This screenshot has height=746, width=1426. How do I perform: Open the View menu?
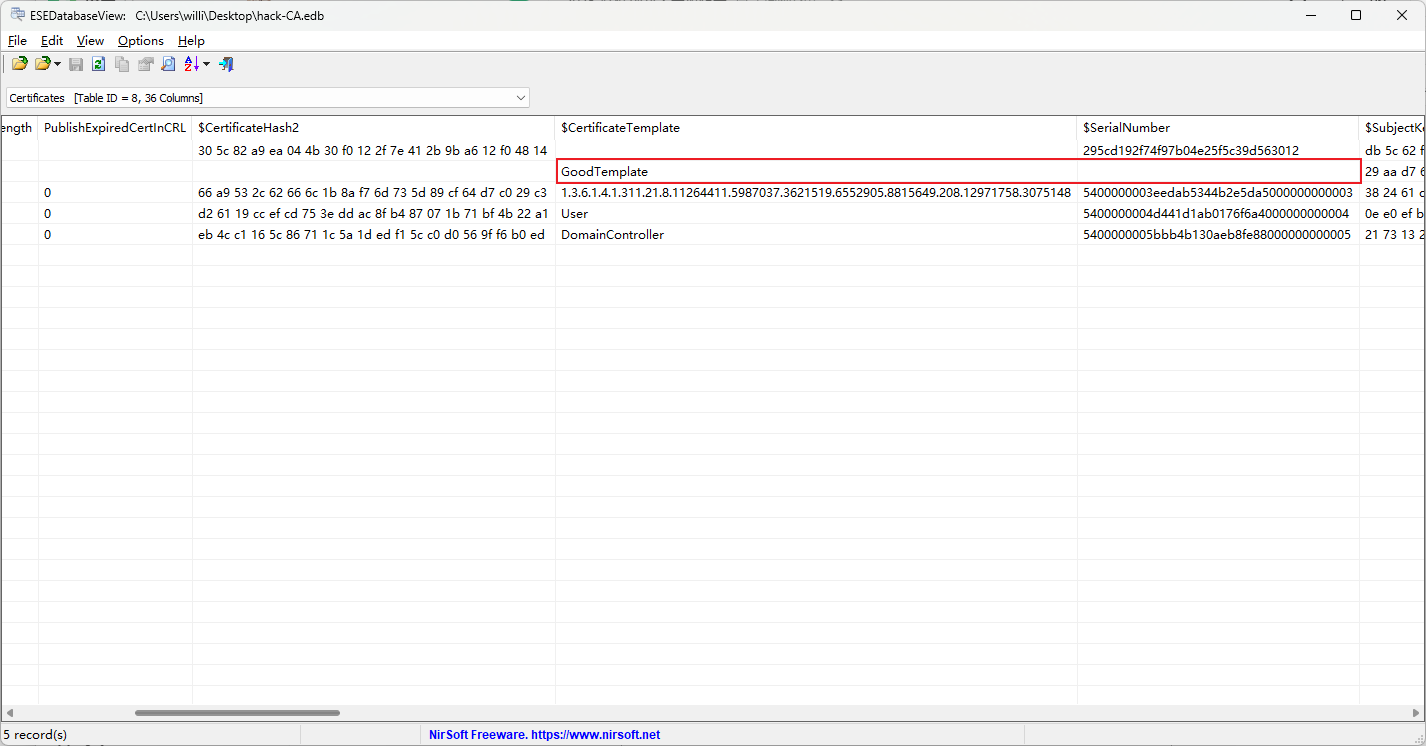90,41
